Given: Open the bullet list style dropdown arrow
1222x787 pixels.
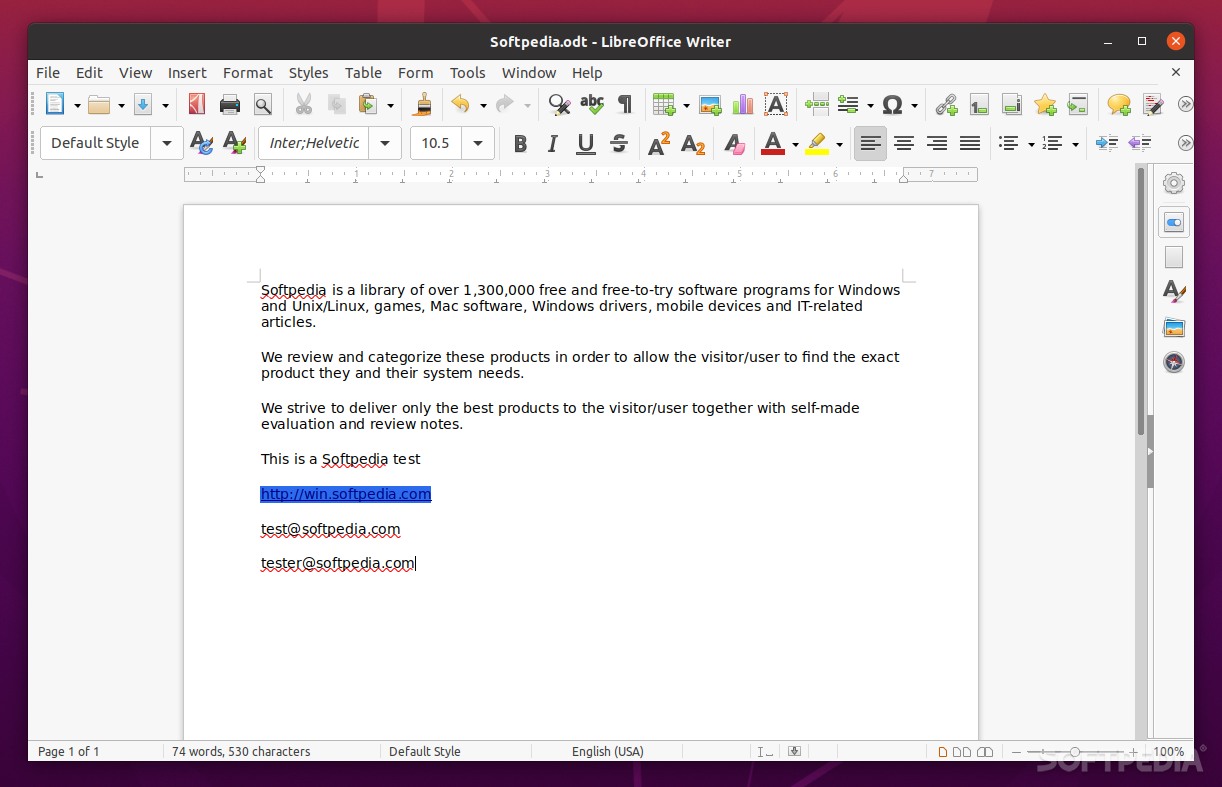Looking at the screenshot, I should tap(1031, 144).
